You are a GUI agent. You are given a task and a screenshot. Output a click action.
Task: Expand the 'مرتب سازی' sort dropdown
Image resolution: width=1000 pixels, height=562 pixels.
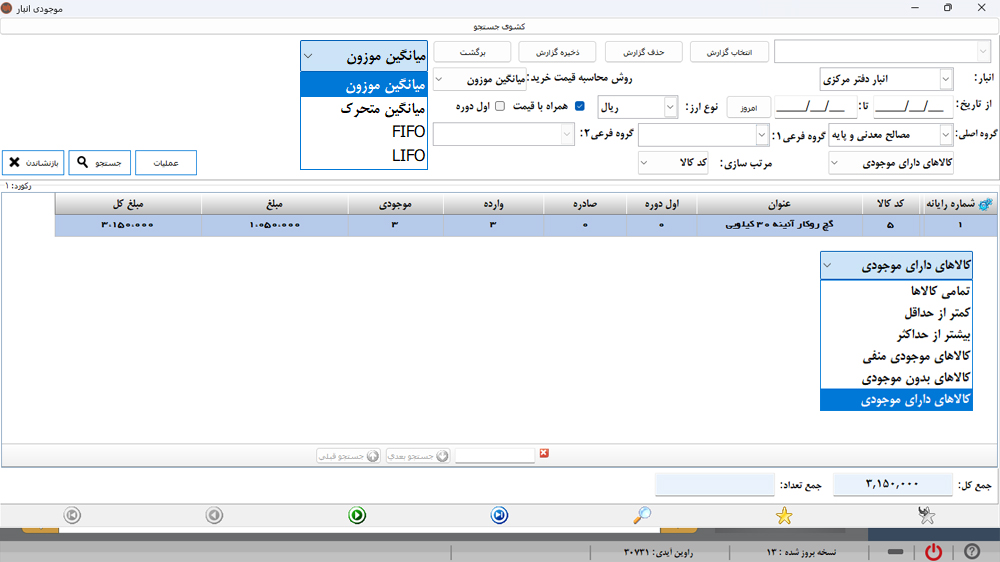645,162
